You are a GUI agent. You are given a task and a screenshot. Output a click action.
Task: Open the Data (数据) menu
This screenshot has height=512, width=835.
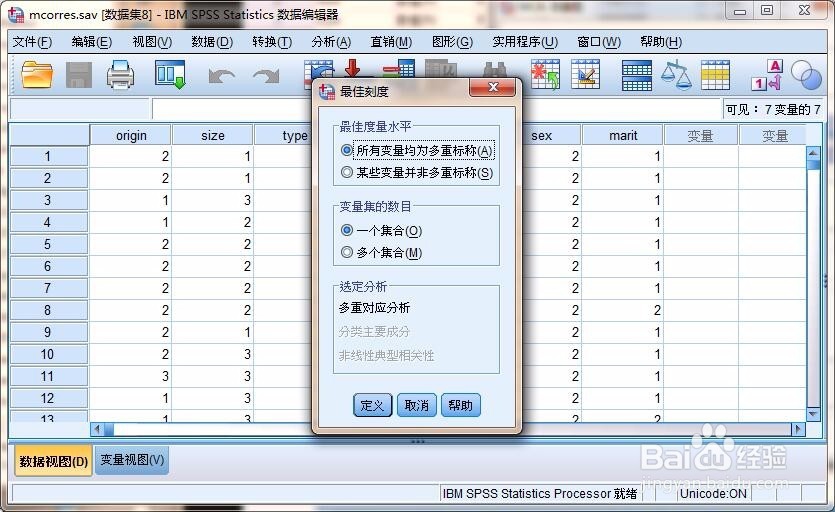tap(212, 42)
